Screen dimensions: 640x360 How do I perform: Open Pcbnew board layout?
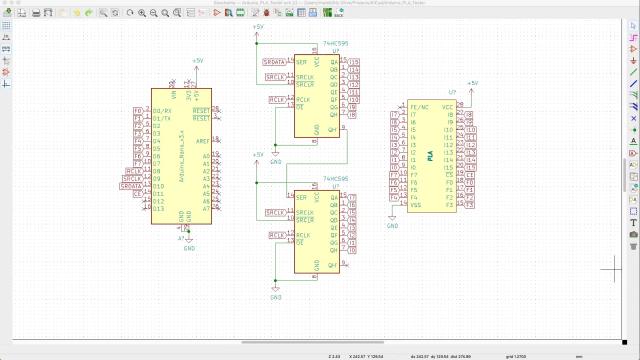point(327,13)
